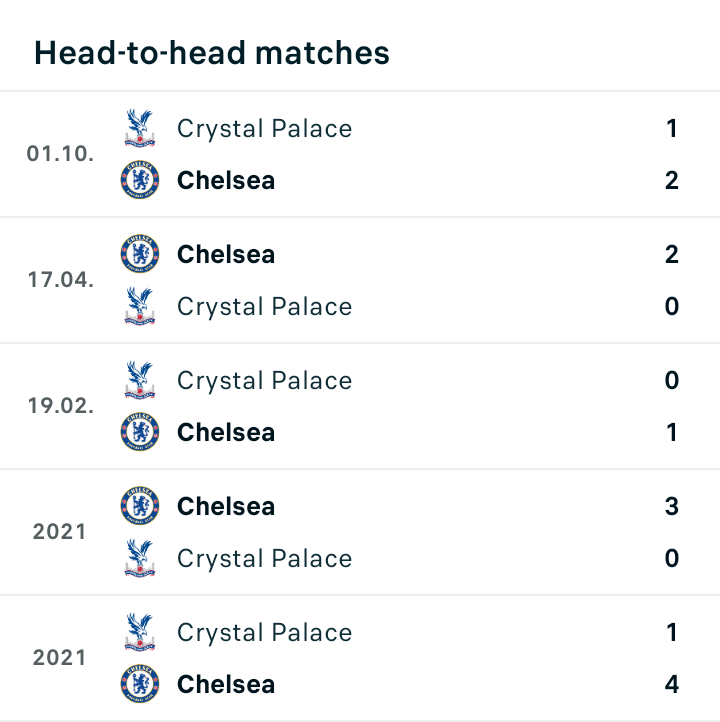The height and width of the screenshot is (722, 720).
Task: Click the Crystal Palace crest in the 3-0 match
Action: tap(140, 558)
